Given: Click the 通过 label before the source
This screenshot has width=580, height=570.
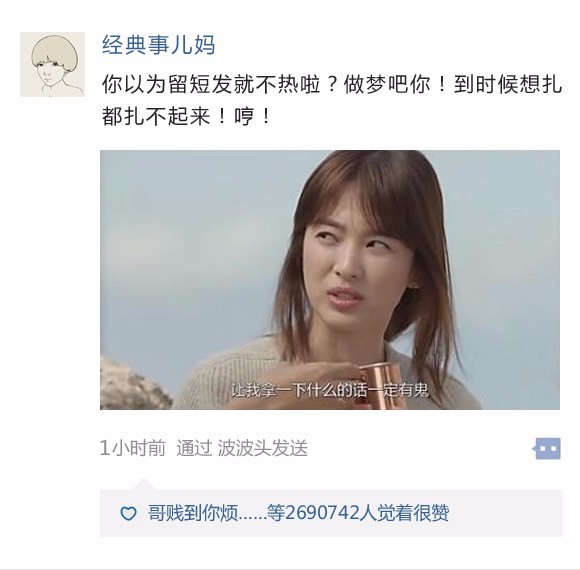Looking at the screenshot, I should [x=194, y=448].
